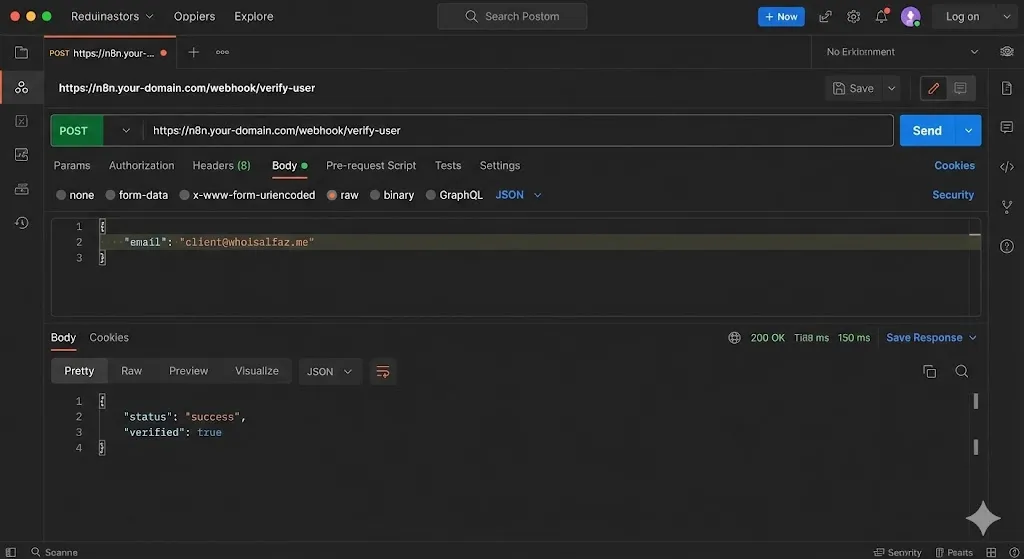Open the stacked-tray icon in left sidebar
The width and height of the screenshot is (1024, 559).
22,189
